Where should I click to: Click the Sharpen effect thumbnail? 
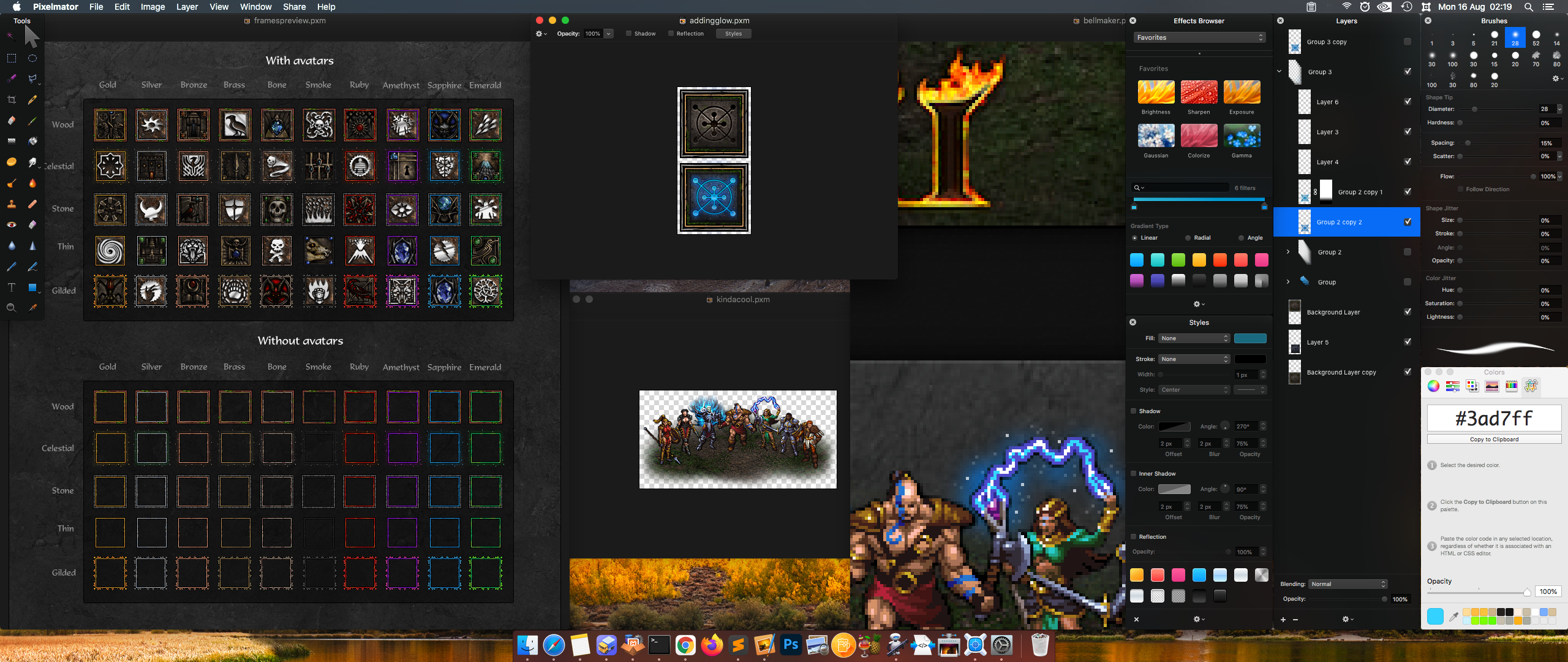1199,93
